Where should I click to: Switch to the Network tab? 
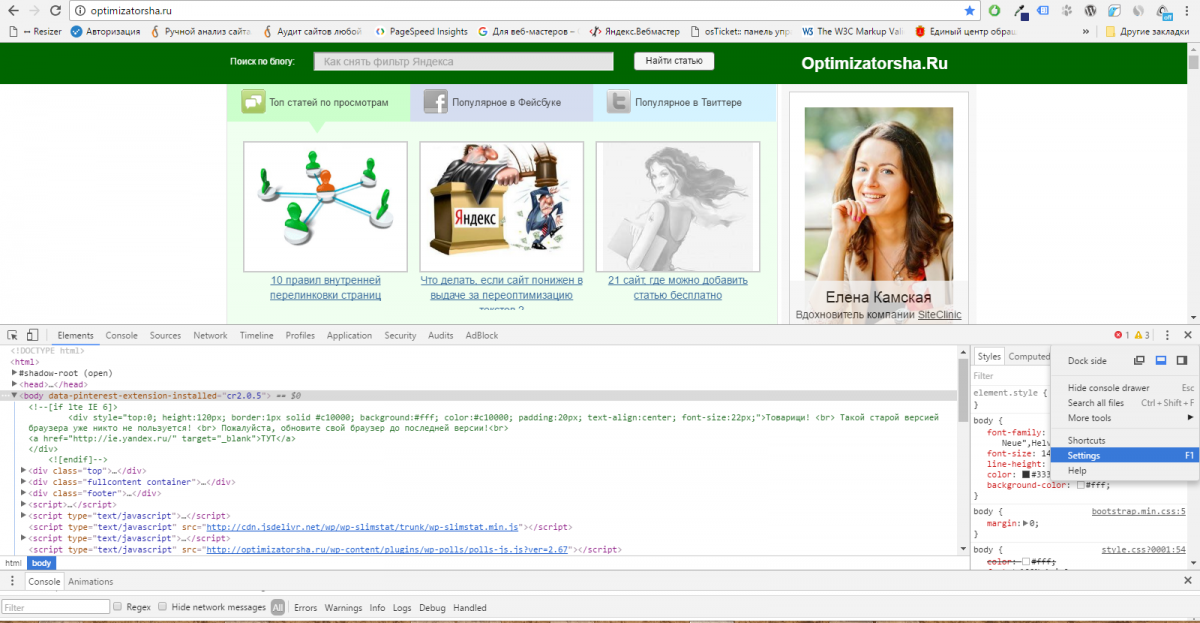click(x=210, y=335)
